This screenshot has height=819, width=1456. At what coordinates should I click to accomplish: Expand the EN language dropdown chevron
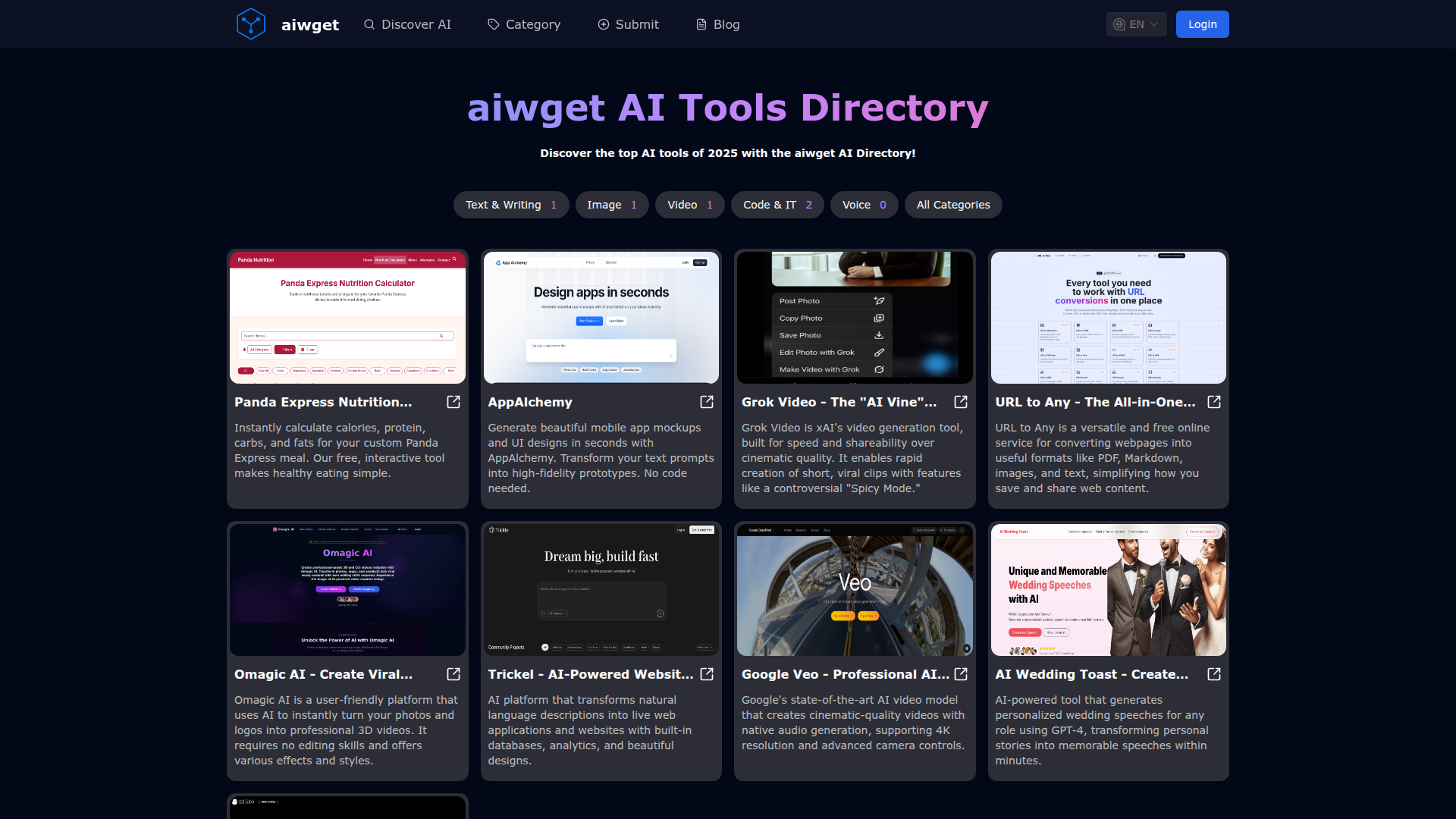pyautogui.click(x=1154, y=24)
